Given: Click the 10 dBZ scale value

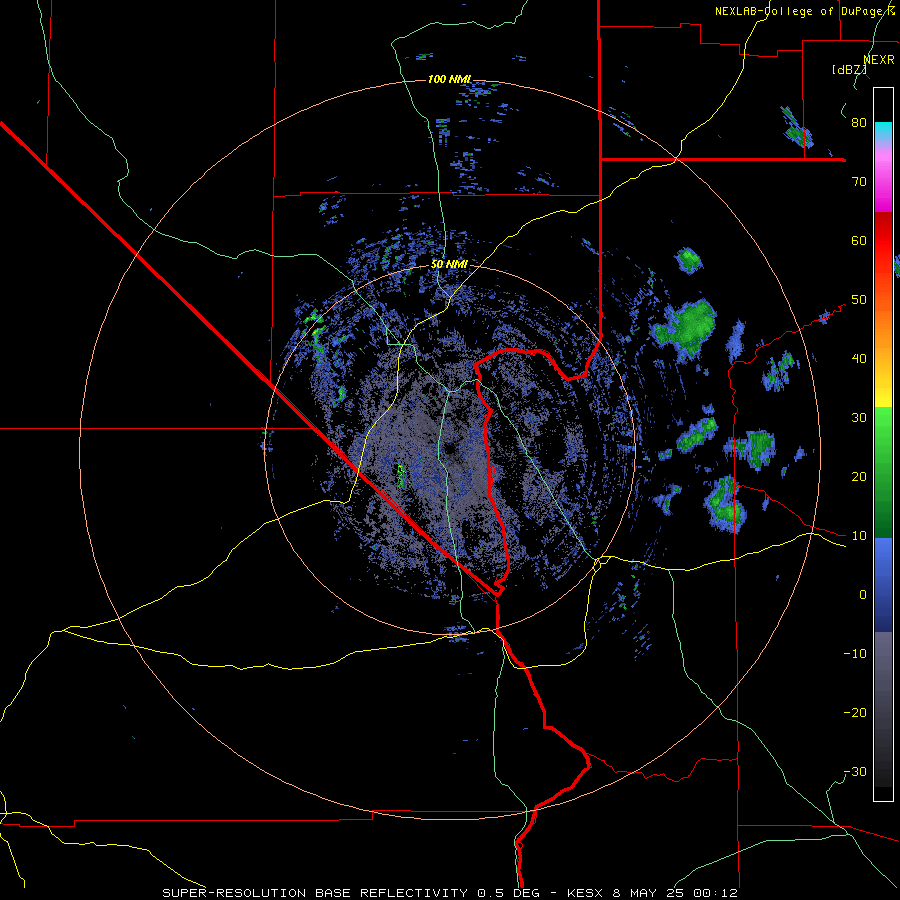Looking at the screenshot, I should tap(859, 536).
